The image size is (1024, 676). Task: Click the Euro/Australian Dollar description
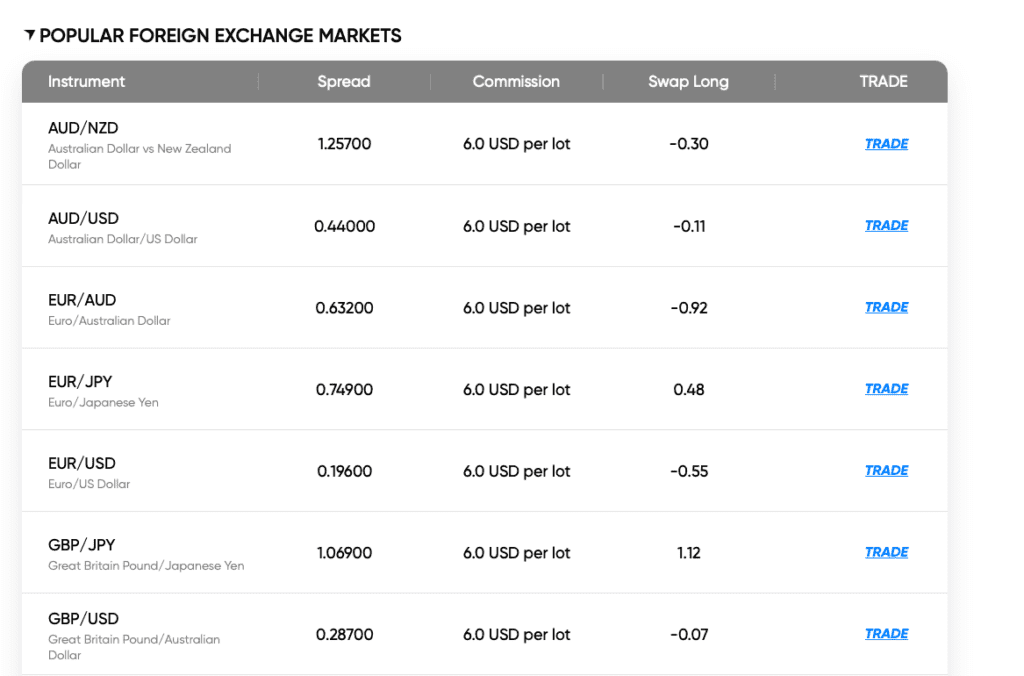pos(109,321)
